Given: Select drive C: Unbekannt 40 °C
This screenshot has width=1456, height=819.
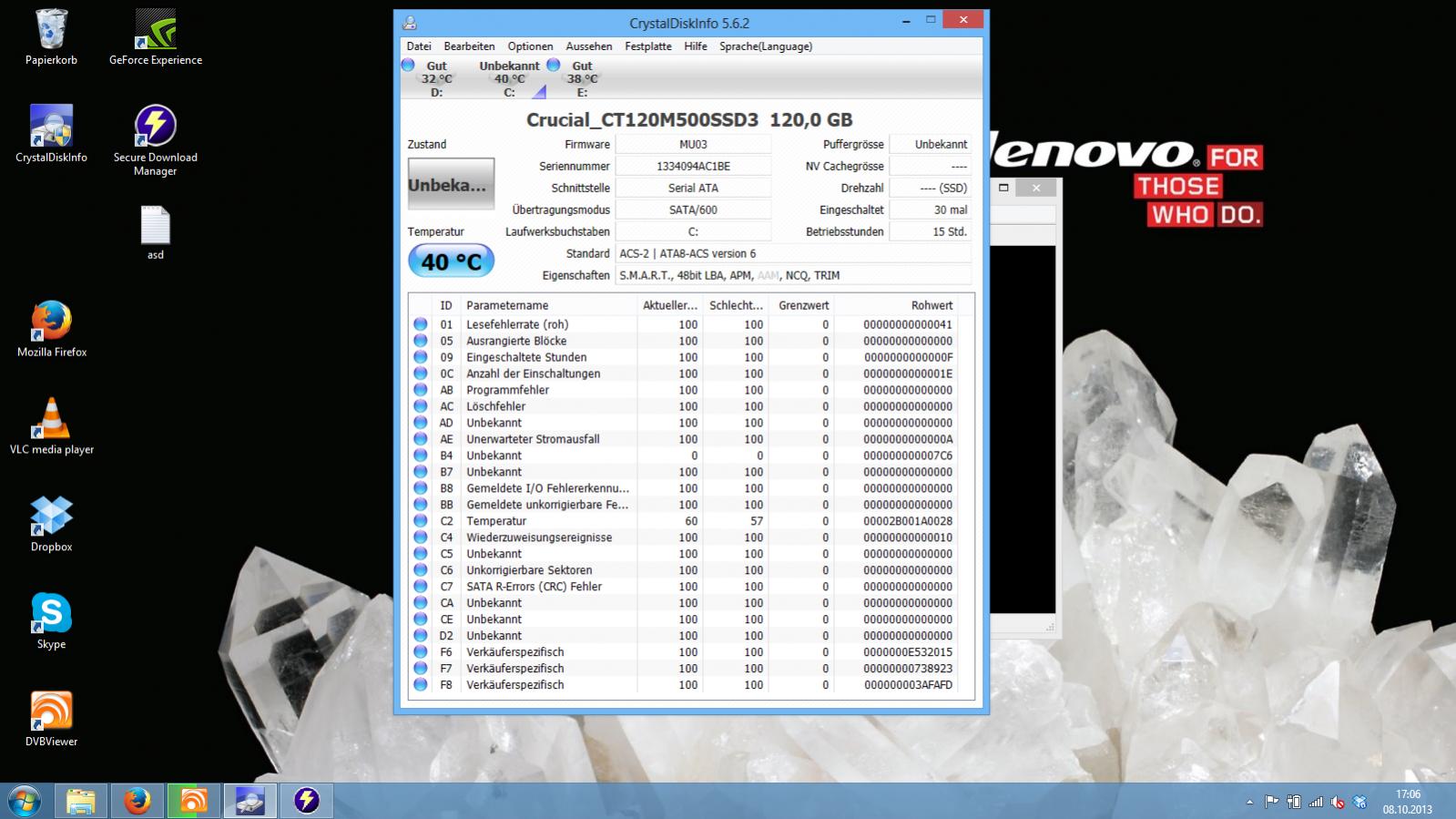Looking at the screenshot, I should tap(510, 78).
